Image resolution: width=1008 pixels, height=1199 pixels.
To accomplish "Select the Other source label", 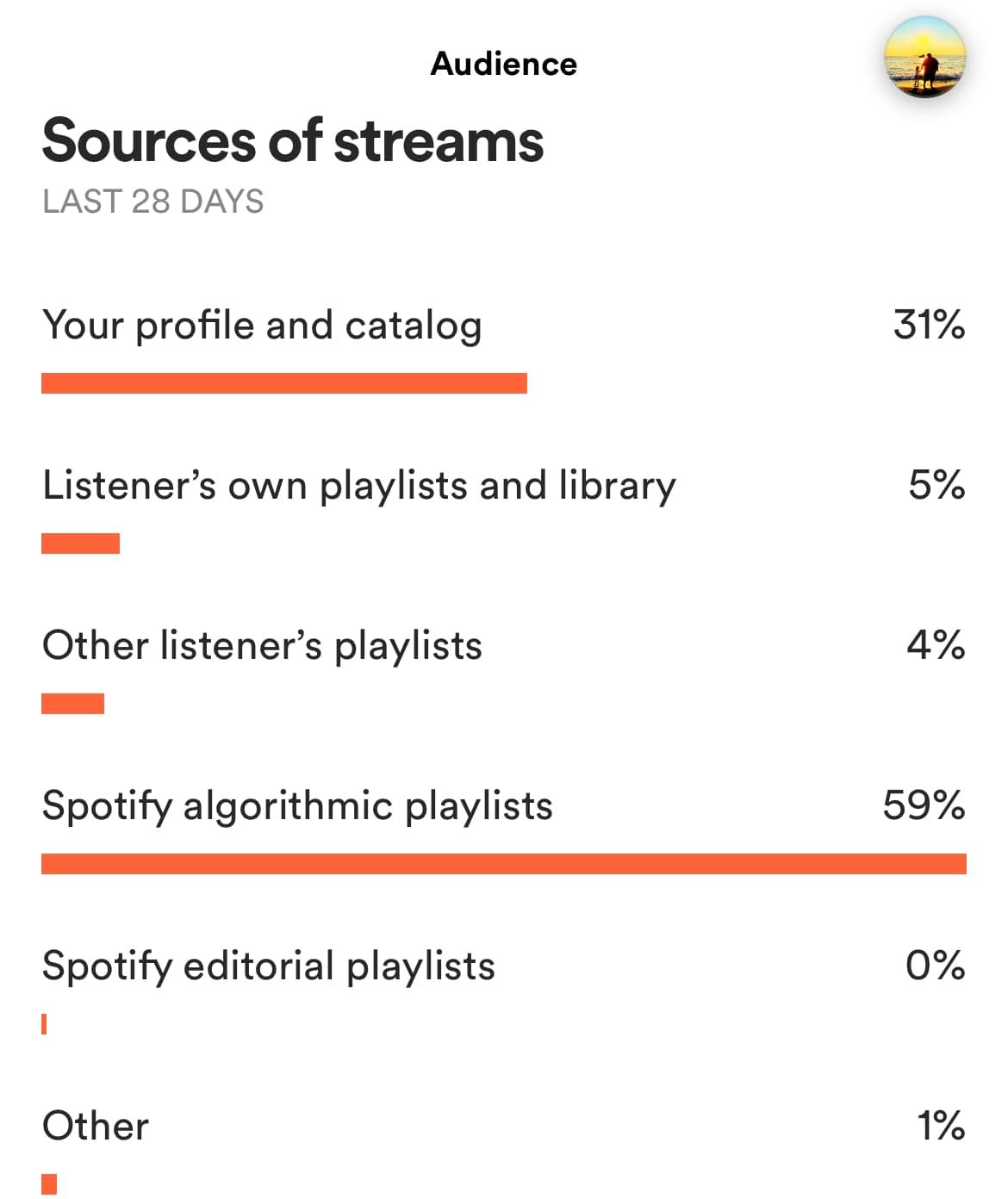I will pyautogui.click(x=96, y=1127).
